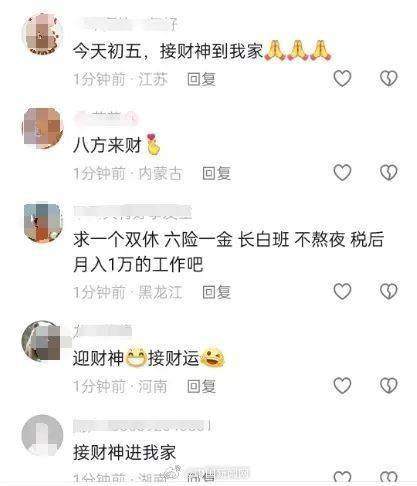Tap broken heart on 接财神进我家 comment
Screen dimensions: 417x486
[389, 477]
